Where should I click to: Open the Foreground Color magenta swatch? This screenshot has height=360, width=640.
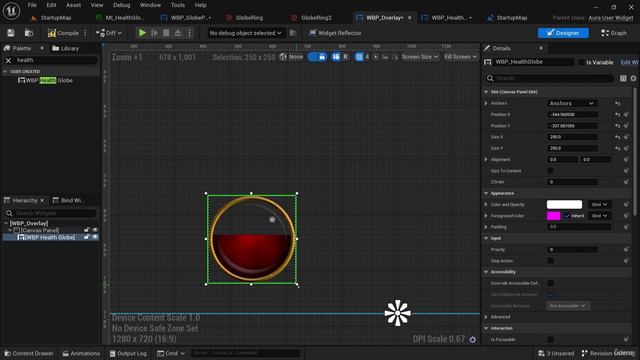553,216
